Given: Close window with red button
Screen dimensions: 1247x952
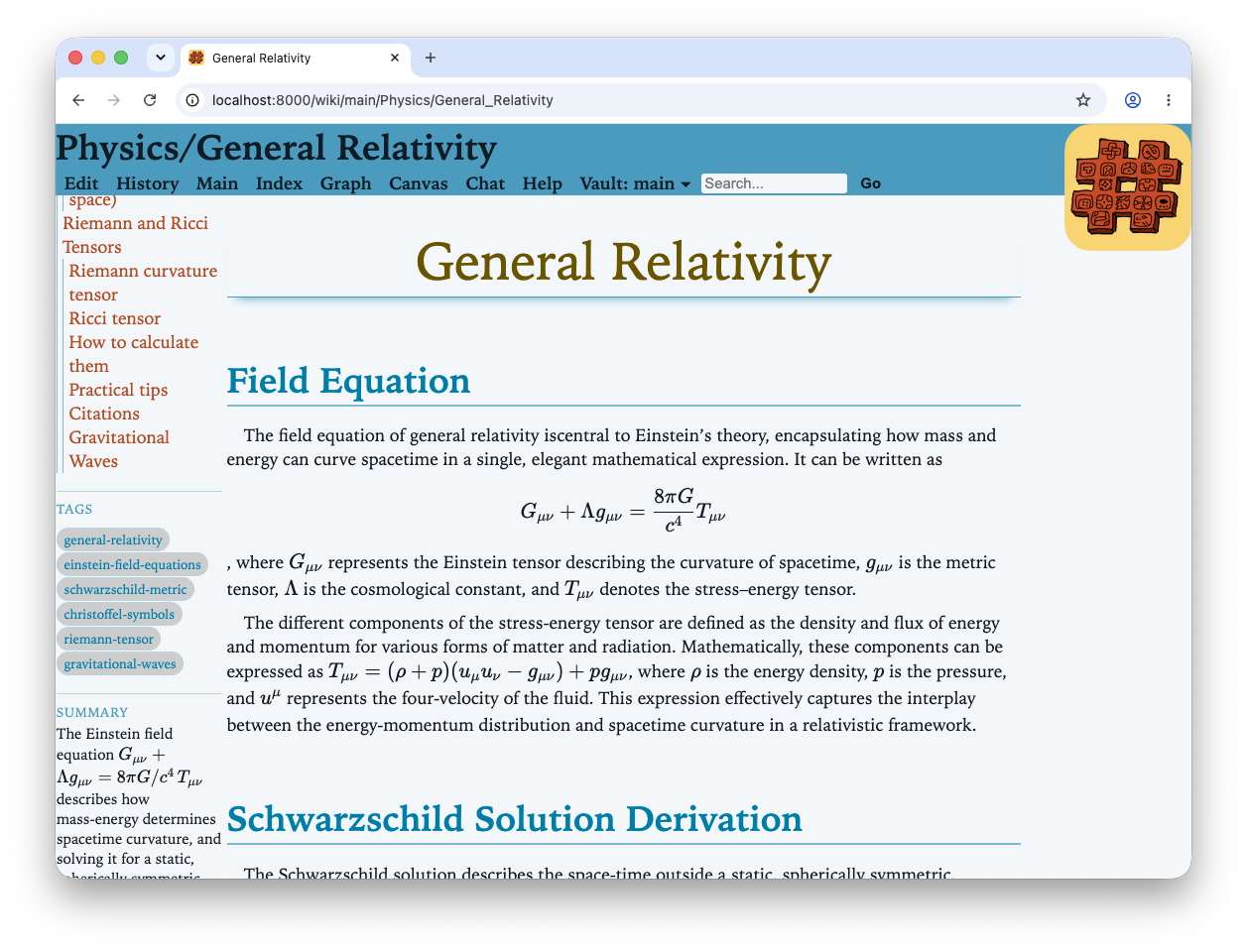Looking at the screenshot, I should tap(75, 58).
